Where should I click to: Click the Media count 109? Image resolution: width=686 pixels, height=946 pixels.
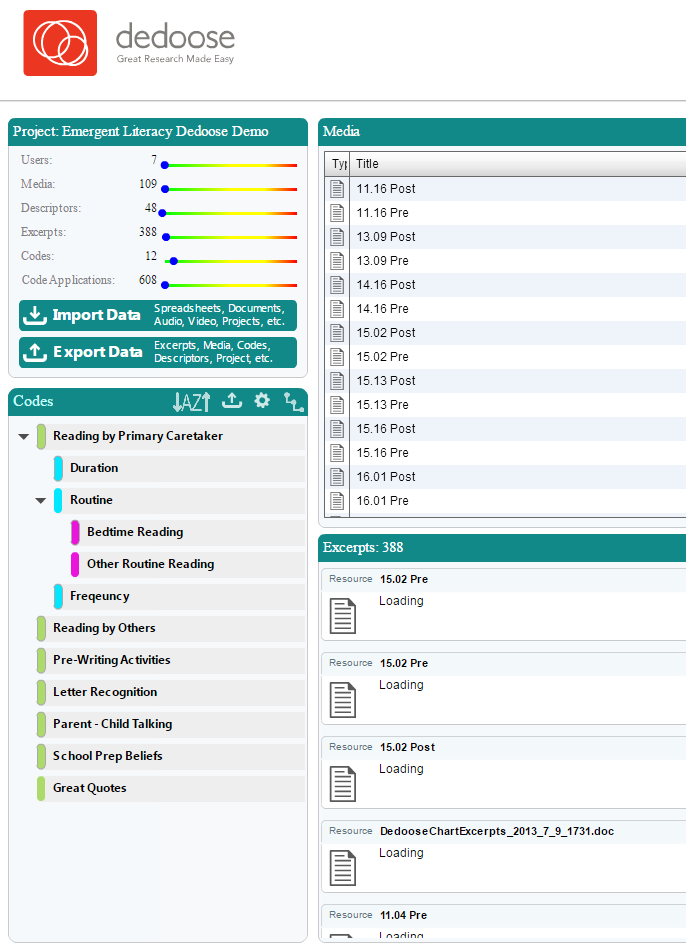pos(148,184)
